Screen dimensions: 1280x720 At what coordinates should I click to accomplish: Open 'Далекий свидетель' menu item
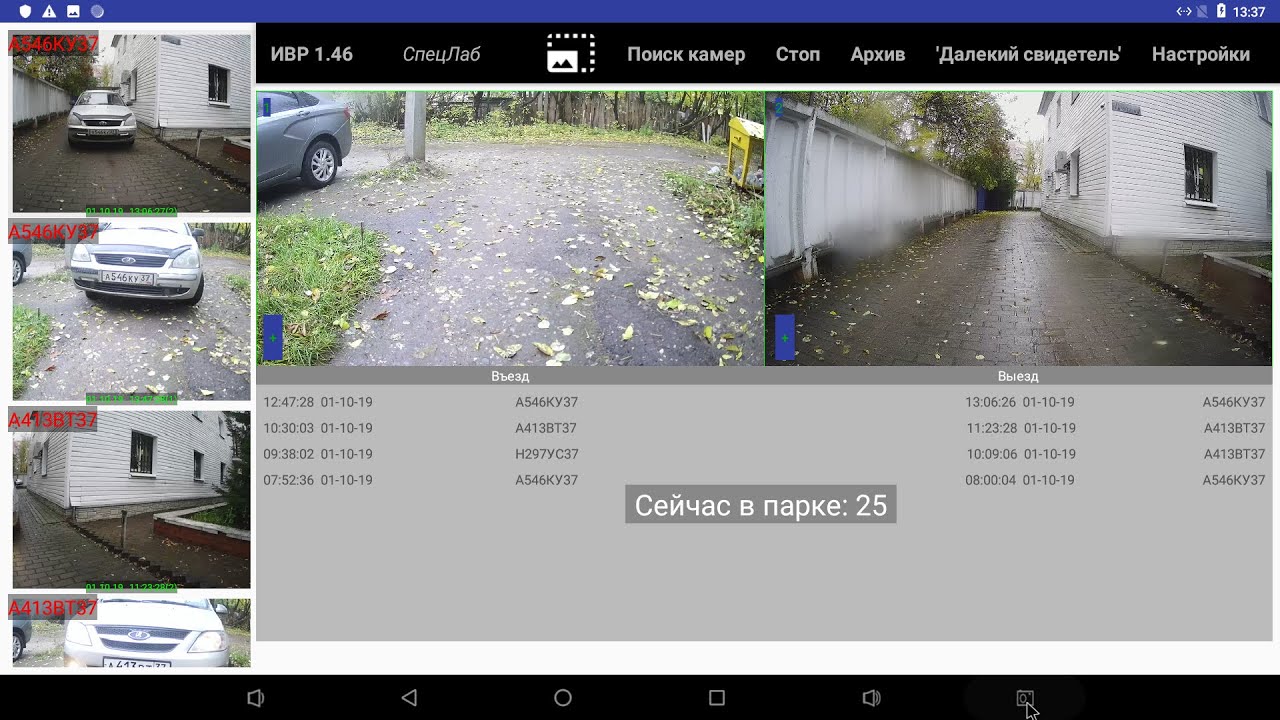pos(1028,54)
